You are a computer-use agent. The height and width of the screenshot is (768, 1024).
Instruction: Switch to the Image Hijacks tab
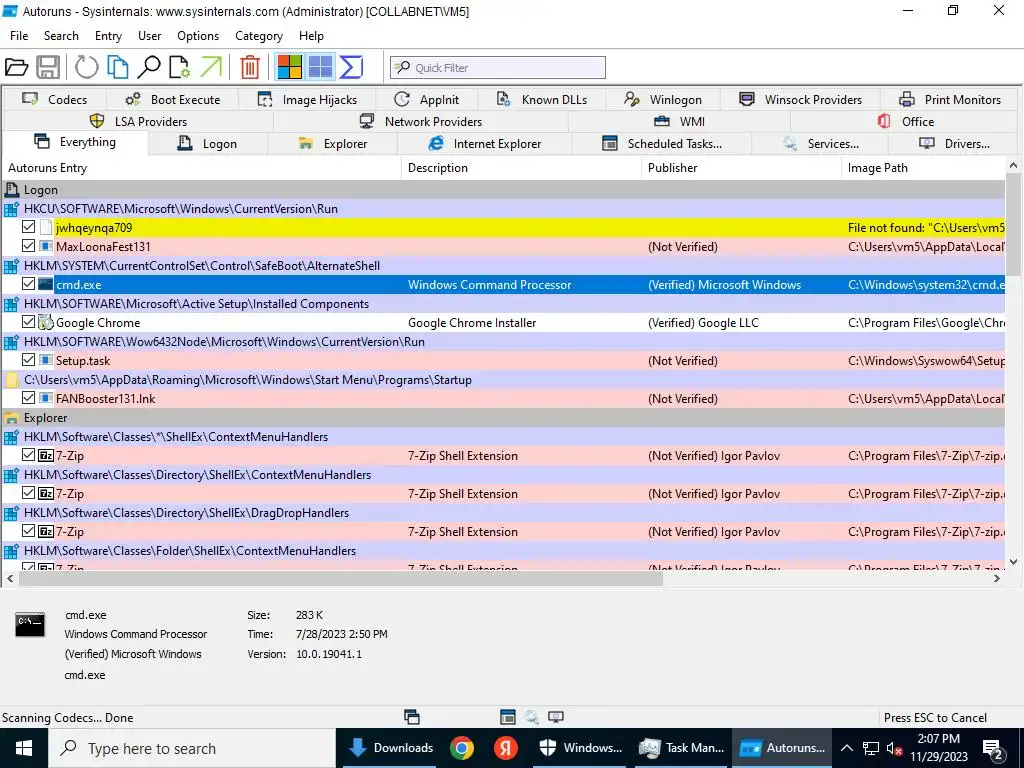(307, 99)
